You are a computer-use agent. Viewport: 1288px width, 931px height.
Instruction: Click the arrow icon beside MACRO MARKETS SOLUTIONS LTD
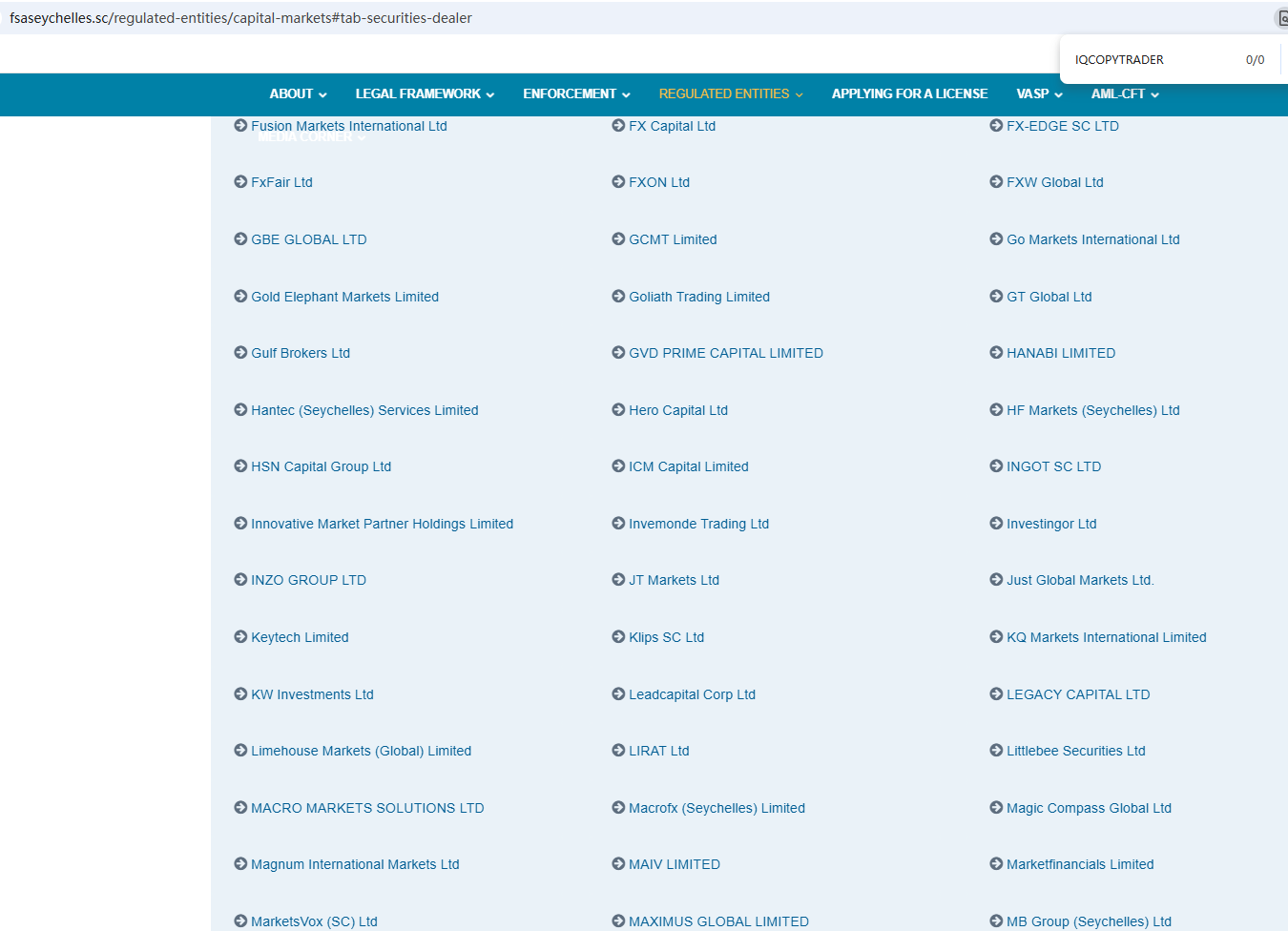(x=240, y=808)
